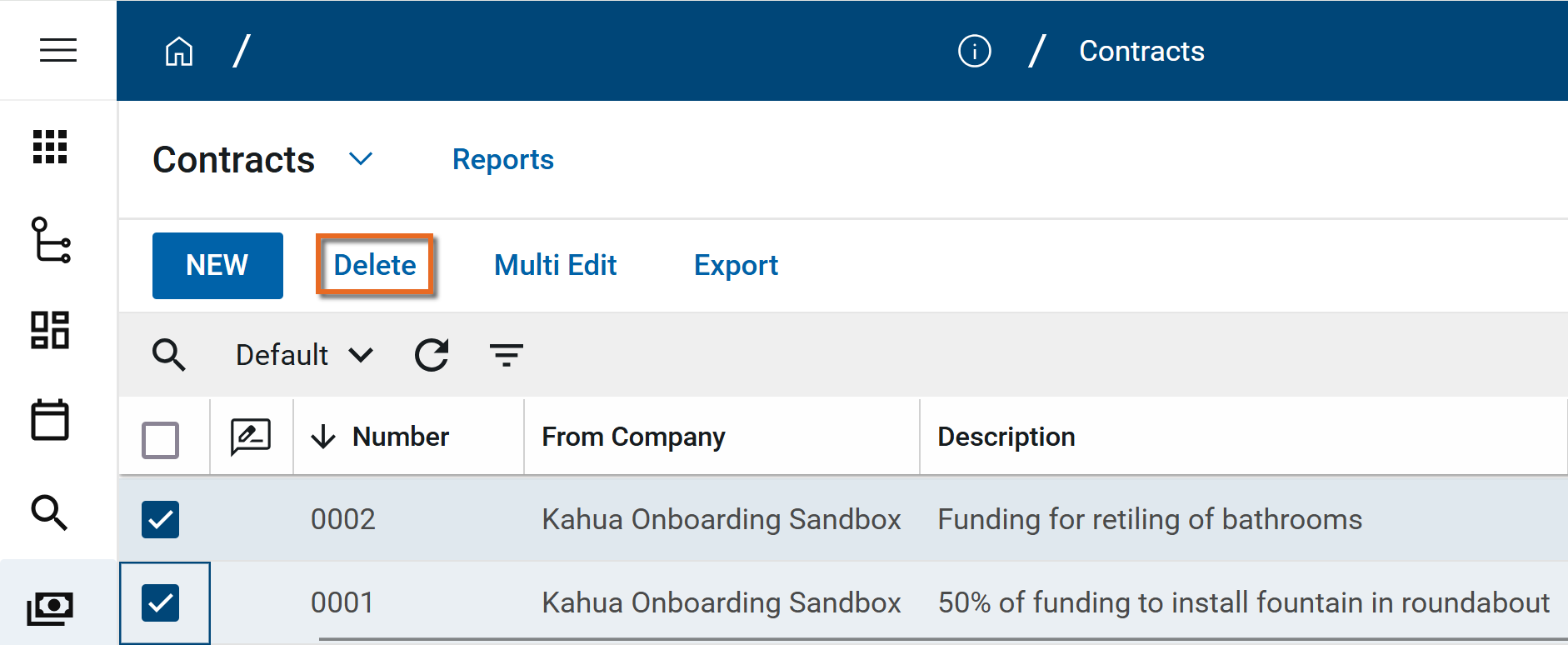Viewport: 1568px width, 645px height.
Task: Open the project hierarchy tree icon
Action: (51, 240)
